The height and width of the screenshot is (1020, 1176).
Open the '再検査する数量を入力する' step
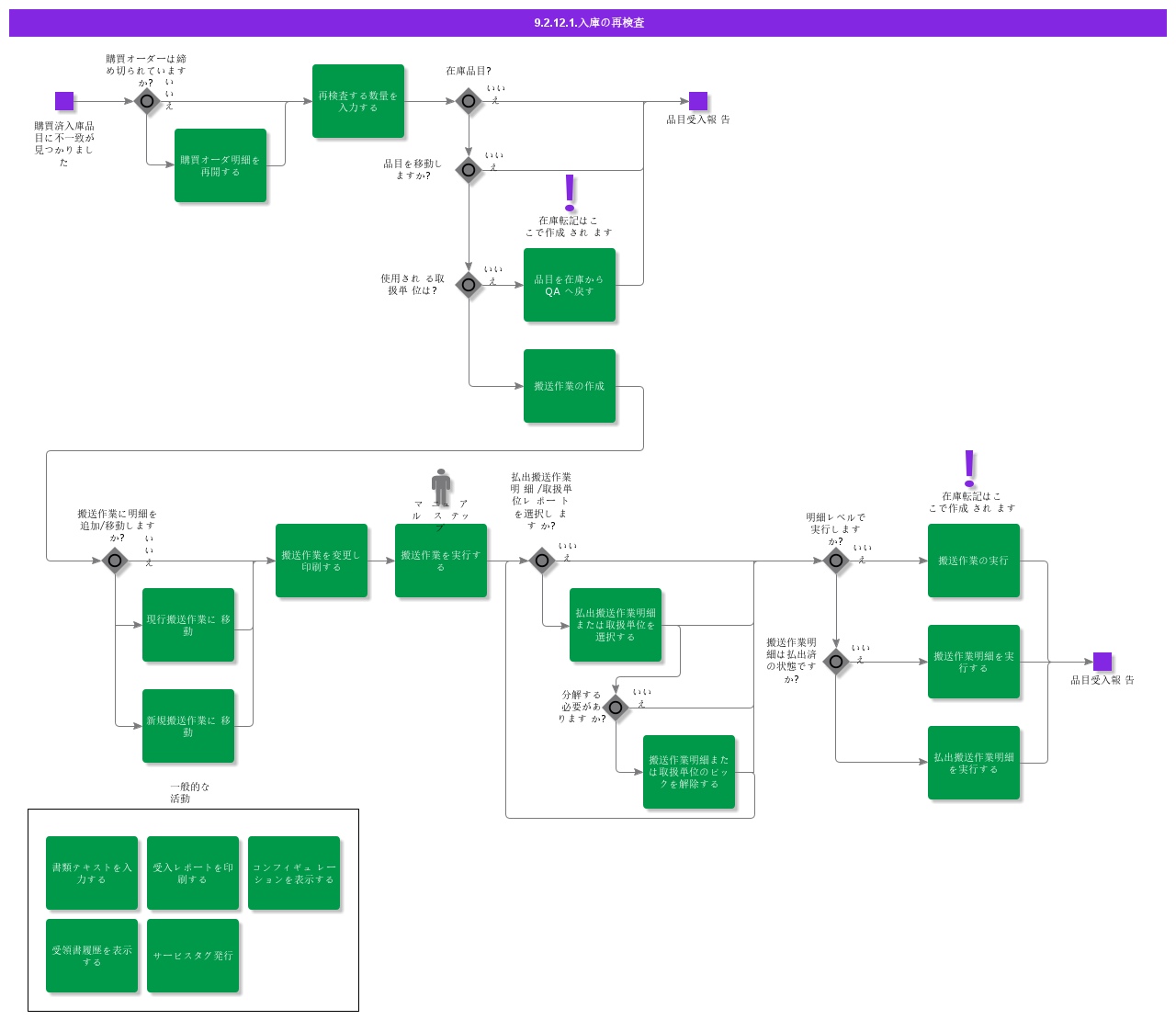(x=358, y=101)
